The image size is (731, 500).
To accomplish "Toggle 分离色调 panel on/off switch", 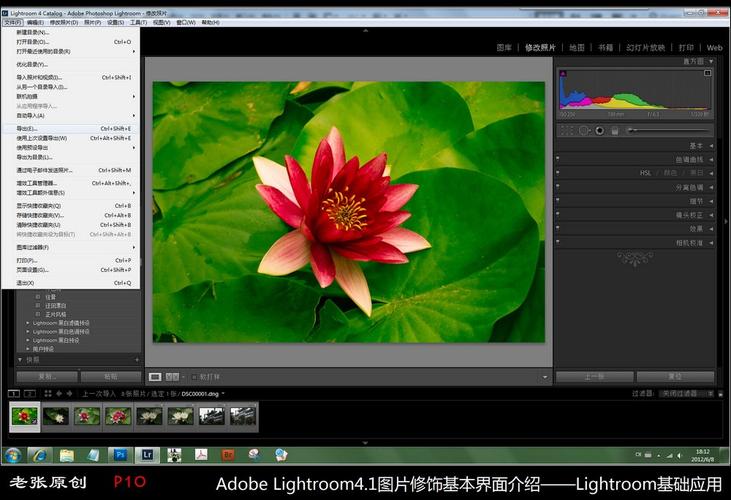I will (x=558, y=186).
